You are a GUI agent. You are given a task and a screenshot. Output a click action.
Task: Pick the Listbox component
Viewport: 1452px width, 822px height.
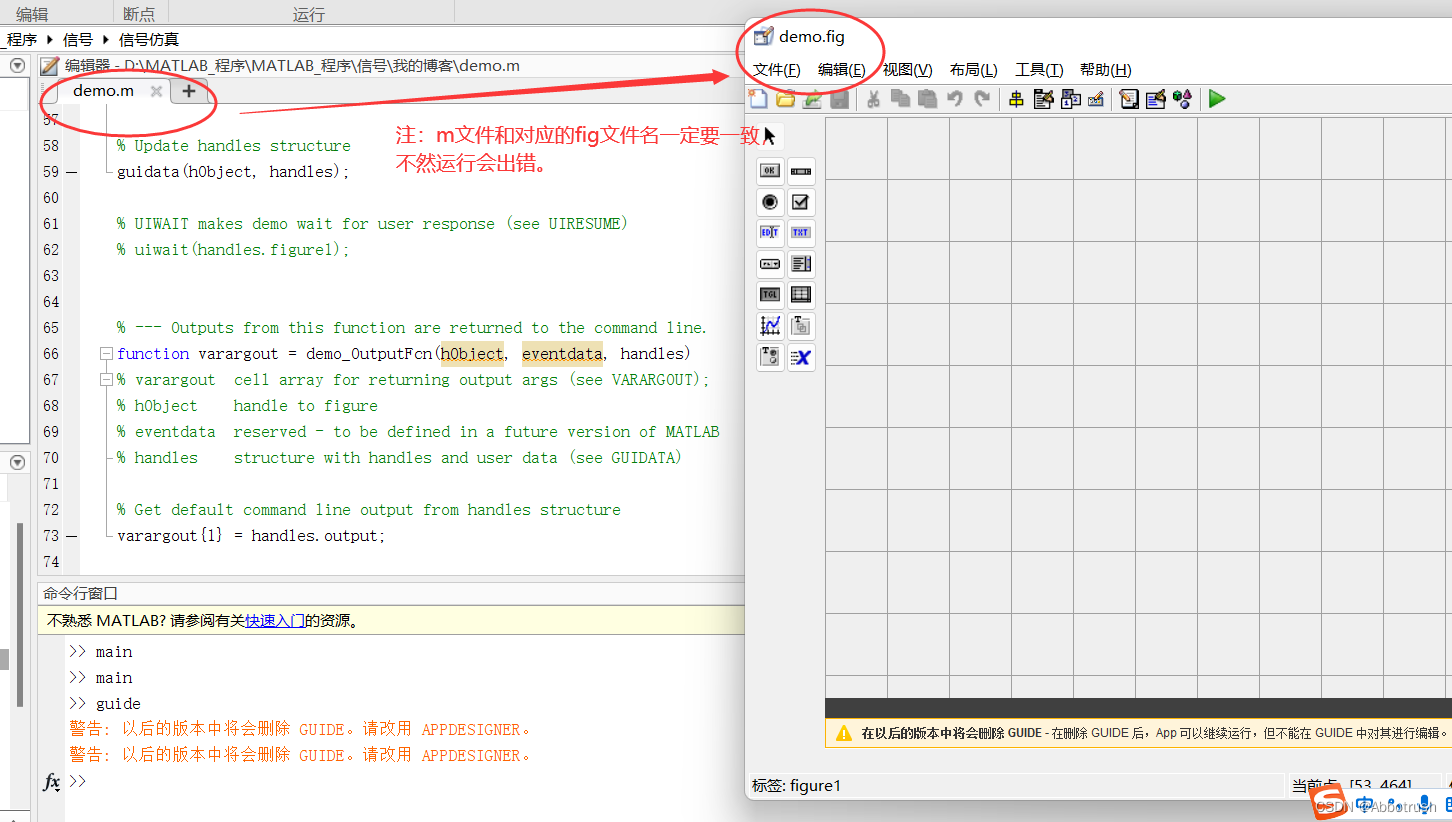pyautogui.click(x=801, y=264)
